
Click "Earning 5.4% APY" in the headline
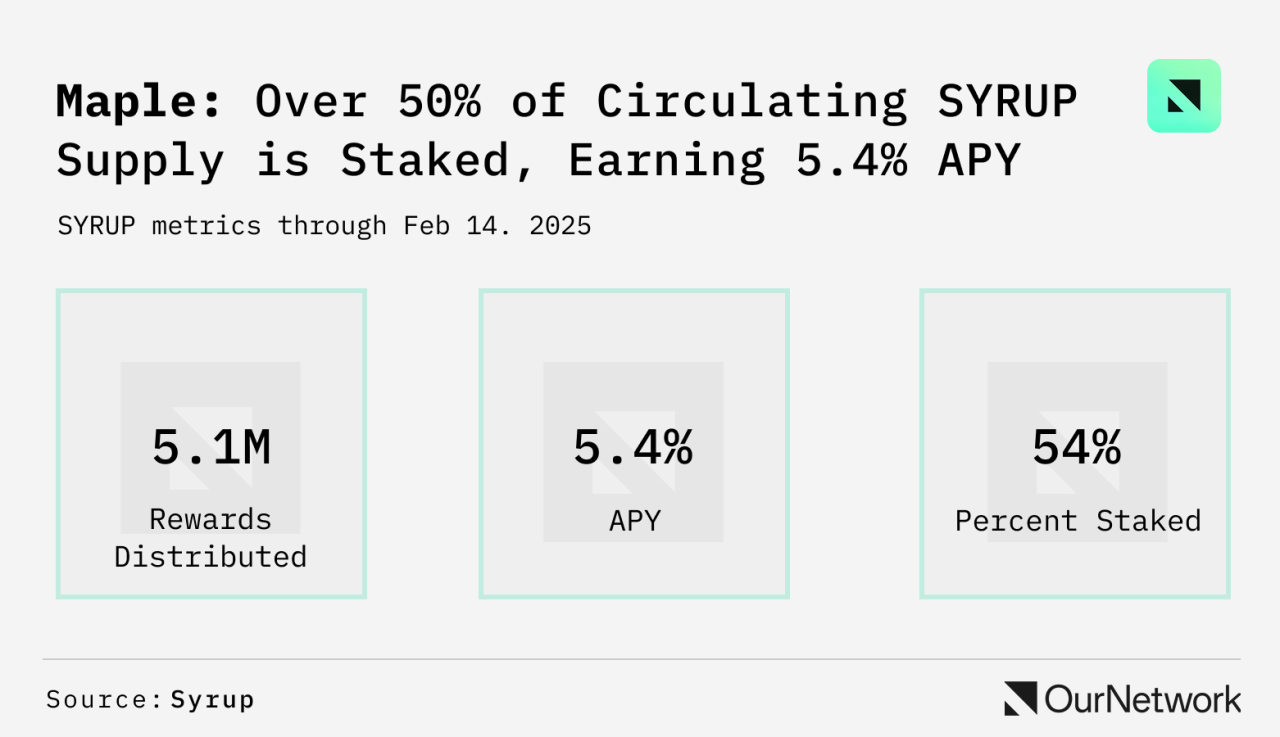click(x=794, y=162)
